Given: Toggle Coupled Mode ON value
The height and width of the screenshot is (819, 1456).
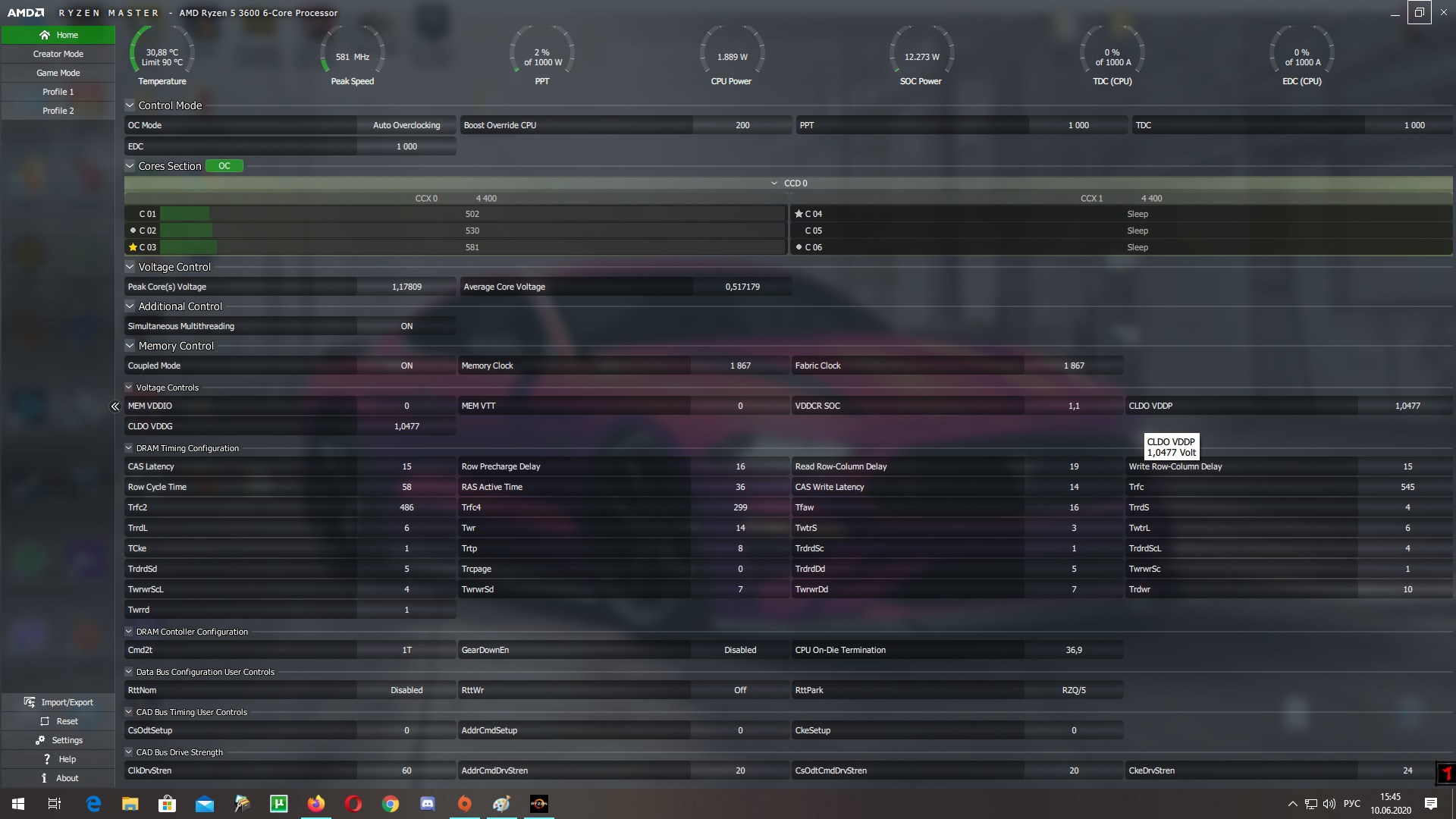Looking at the screenshot, I should 406,366.
